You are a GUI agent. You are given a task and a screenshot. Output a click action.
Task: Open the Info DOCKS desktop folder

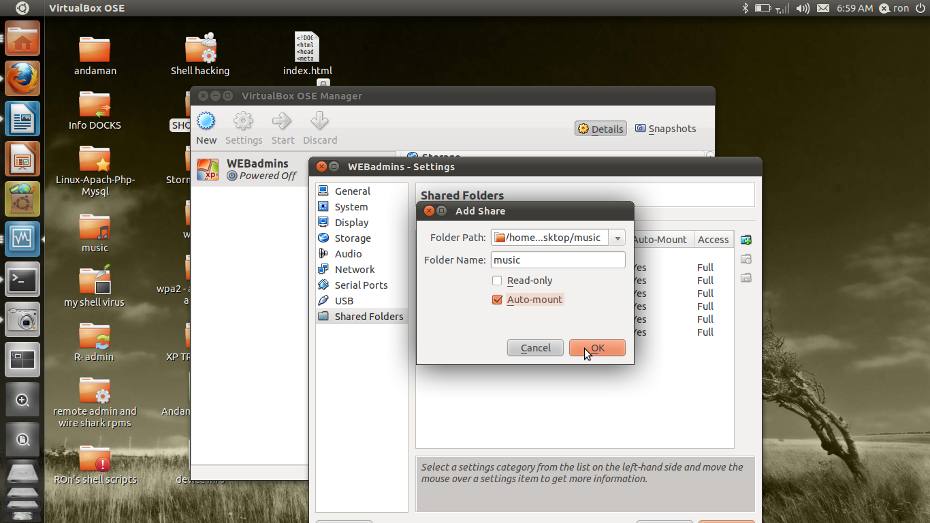95,111
